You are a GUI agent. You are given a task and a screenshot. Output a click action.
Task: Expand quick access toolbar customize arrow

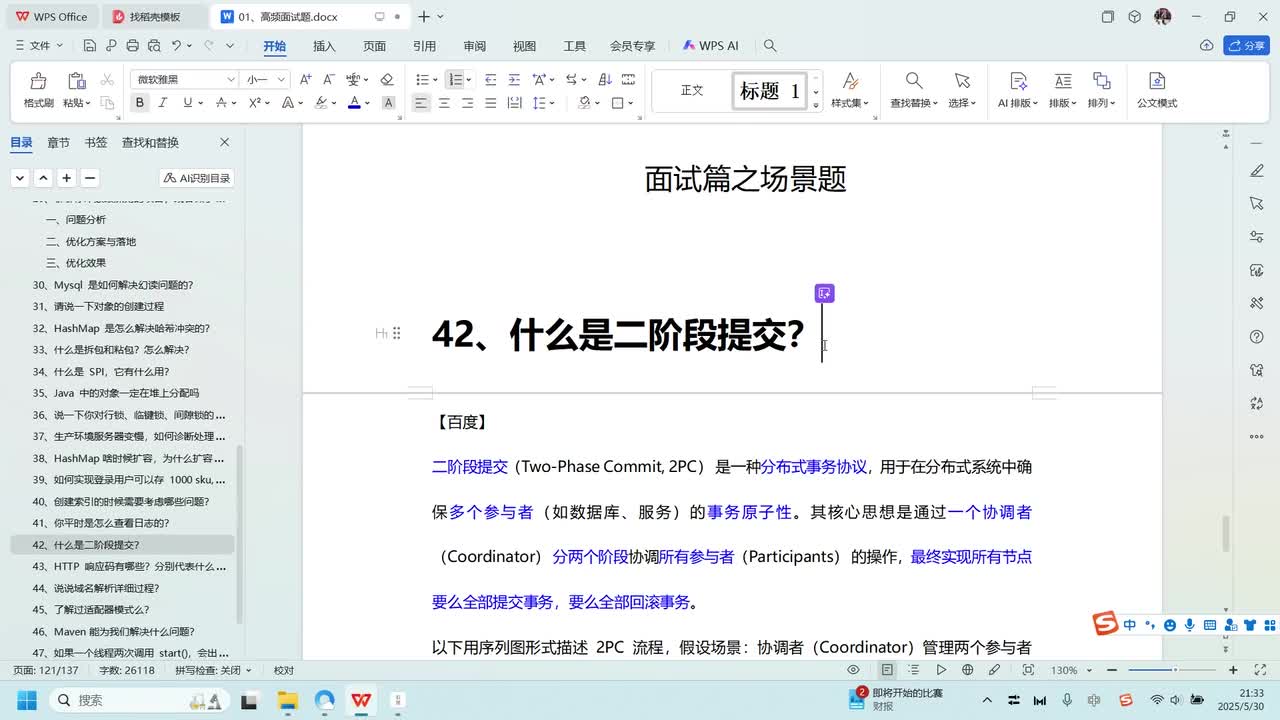(x=230, y=46)
